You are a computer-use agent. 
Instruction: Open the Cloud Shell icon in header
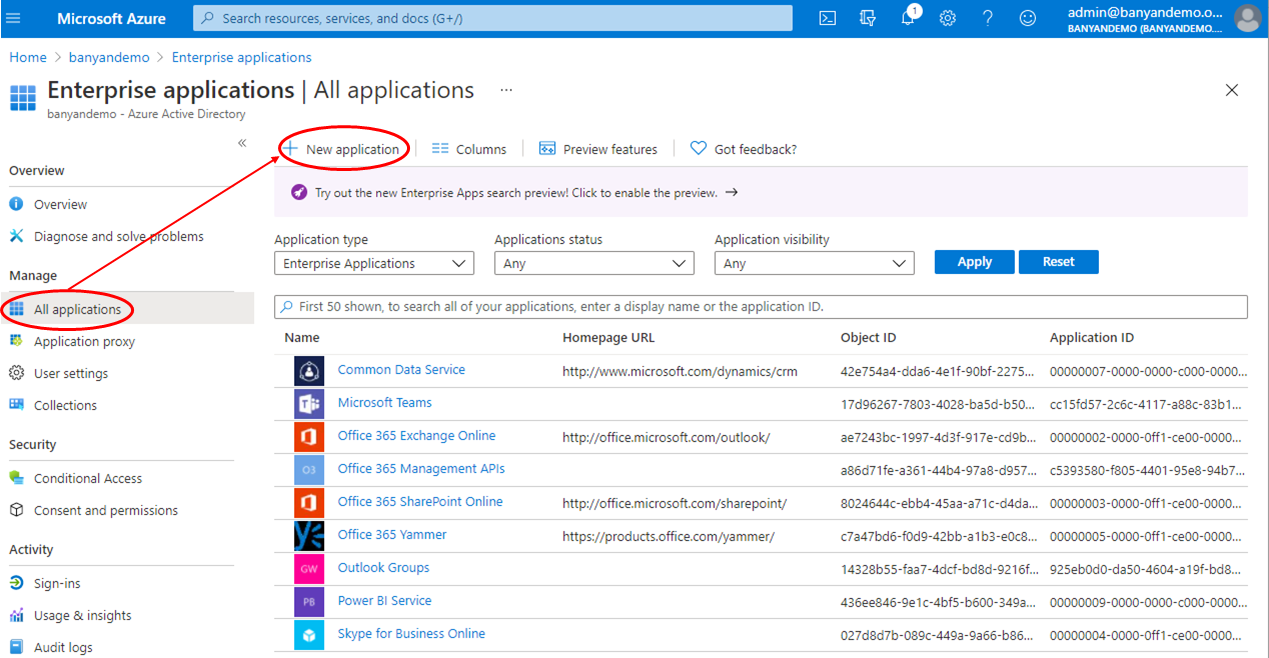click(x=828, y=18)
